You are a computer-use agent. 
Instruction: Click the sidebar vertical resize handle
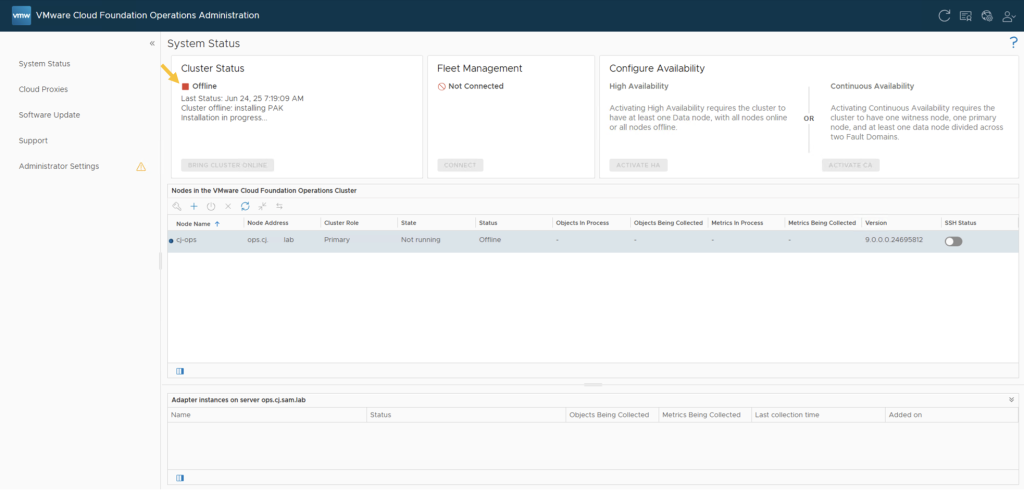160,261
